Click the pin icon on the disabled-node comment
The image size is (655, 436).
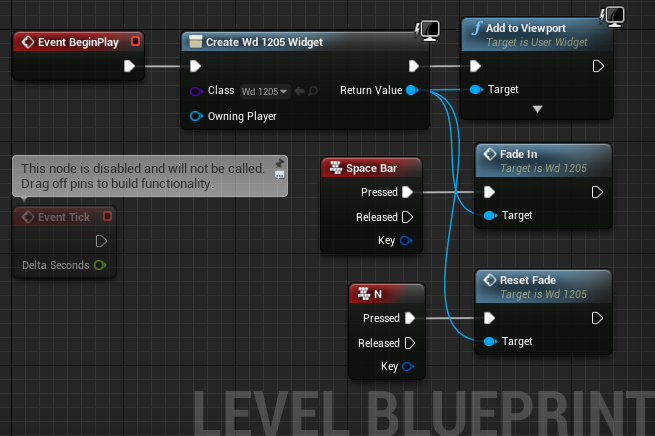click(x=279, y=163)
